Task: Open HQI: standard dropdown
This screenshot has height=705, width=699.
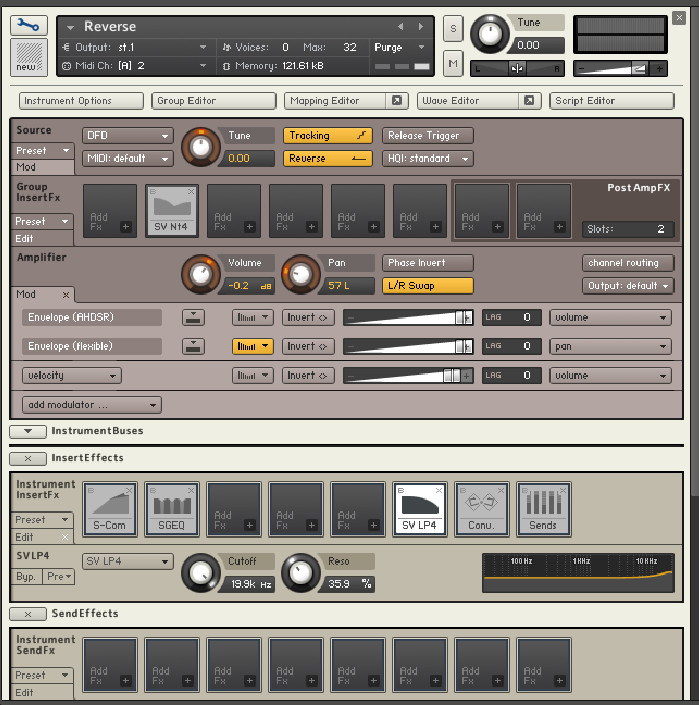Action: click(427, 158)
